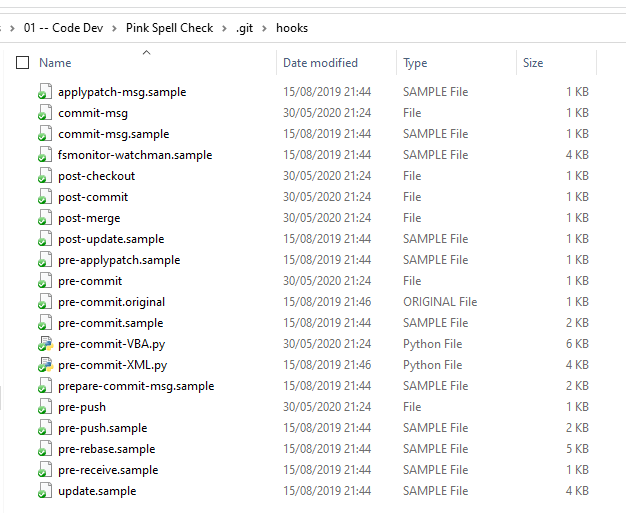Go to Pink Spell Check folder breadcrumb

coord(169,28)
